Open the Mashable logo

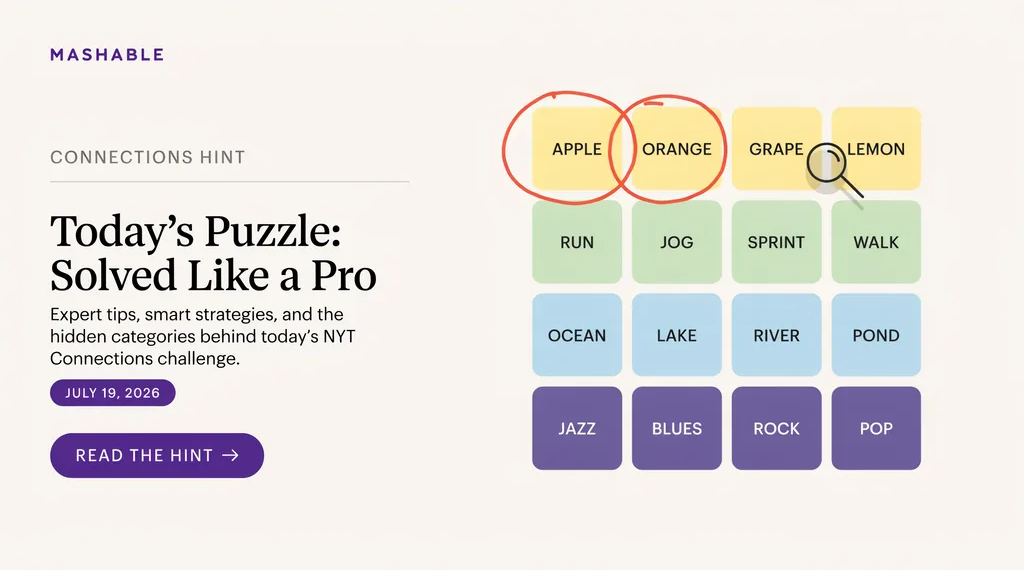107,55
